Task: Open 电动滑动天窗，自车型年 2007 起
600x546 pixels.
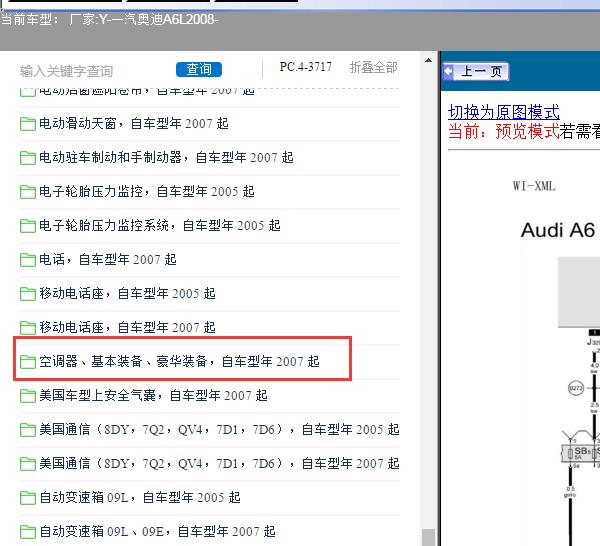Action: click(x=134, y=124)
